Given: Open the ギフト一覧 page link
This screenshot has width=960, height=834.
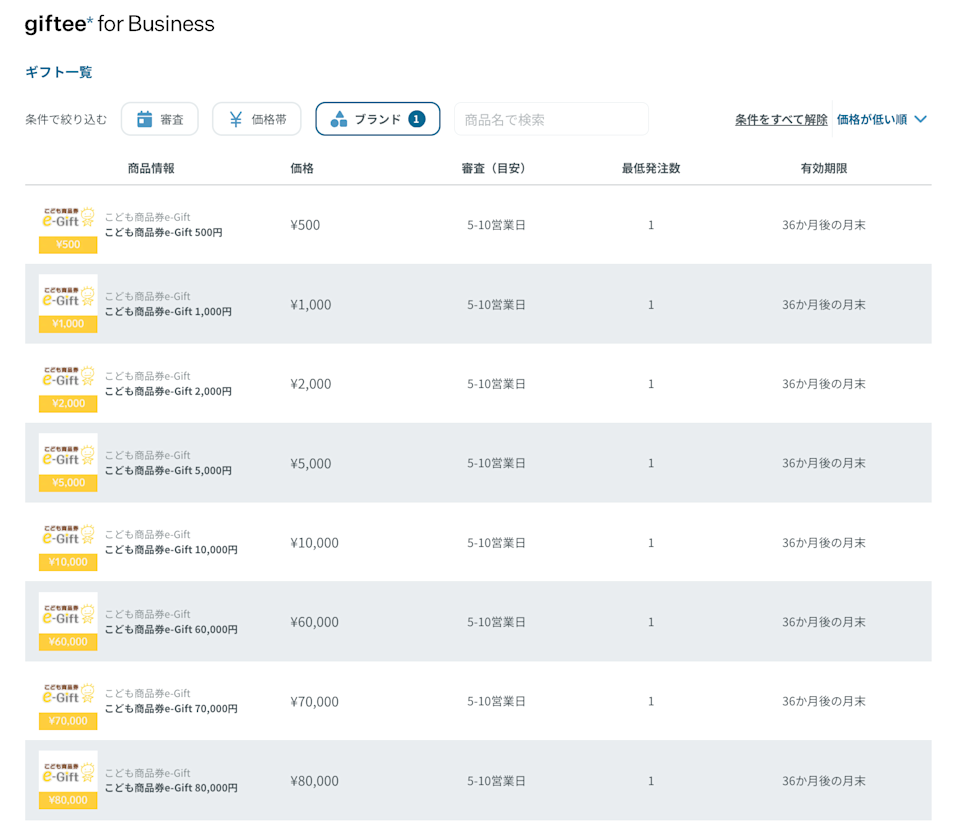Looking at the screenshot, I should click(59, 72).
